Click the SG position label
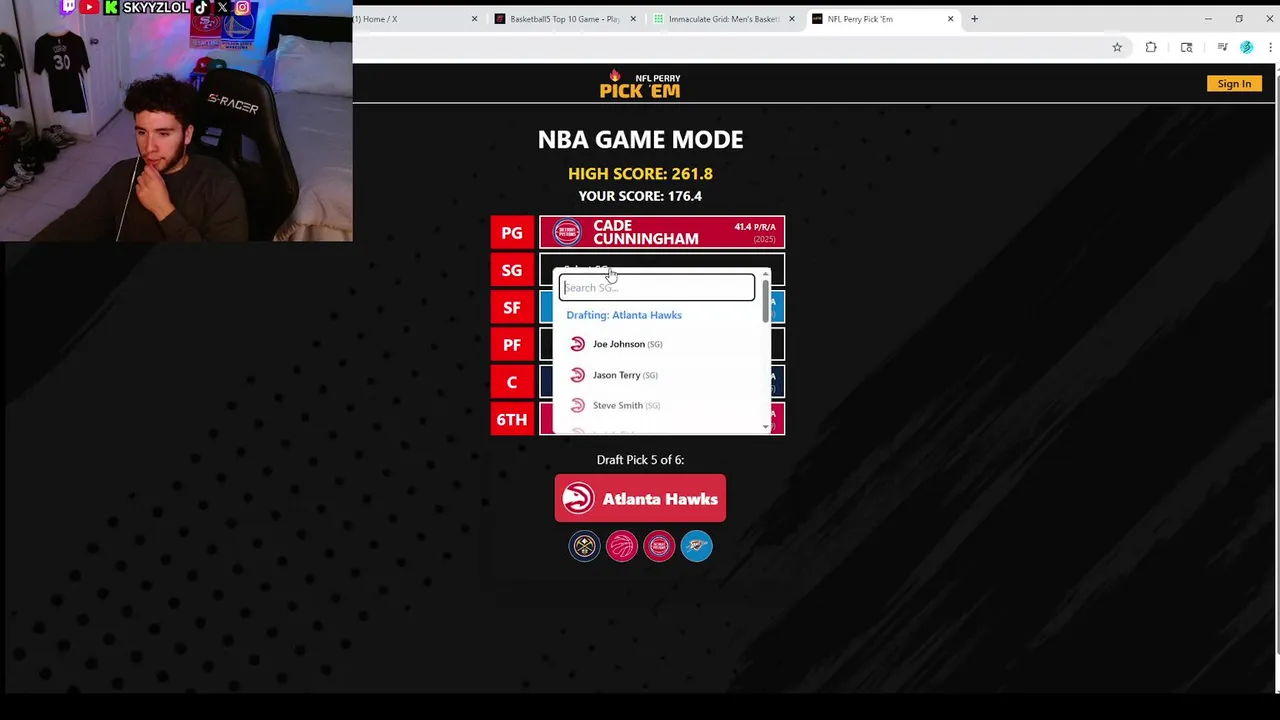Screen dimensions: 1280x720 click(512, 270)
